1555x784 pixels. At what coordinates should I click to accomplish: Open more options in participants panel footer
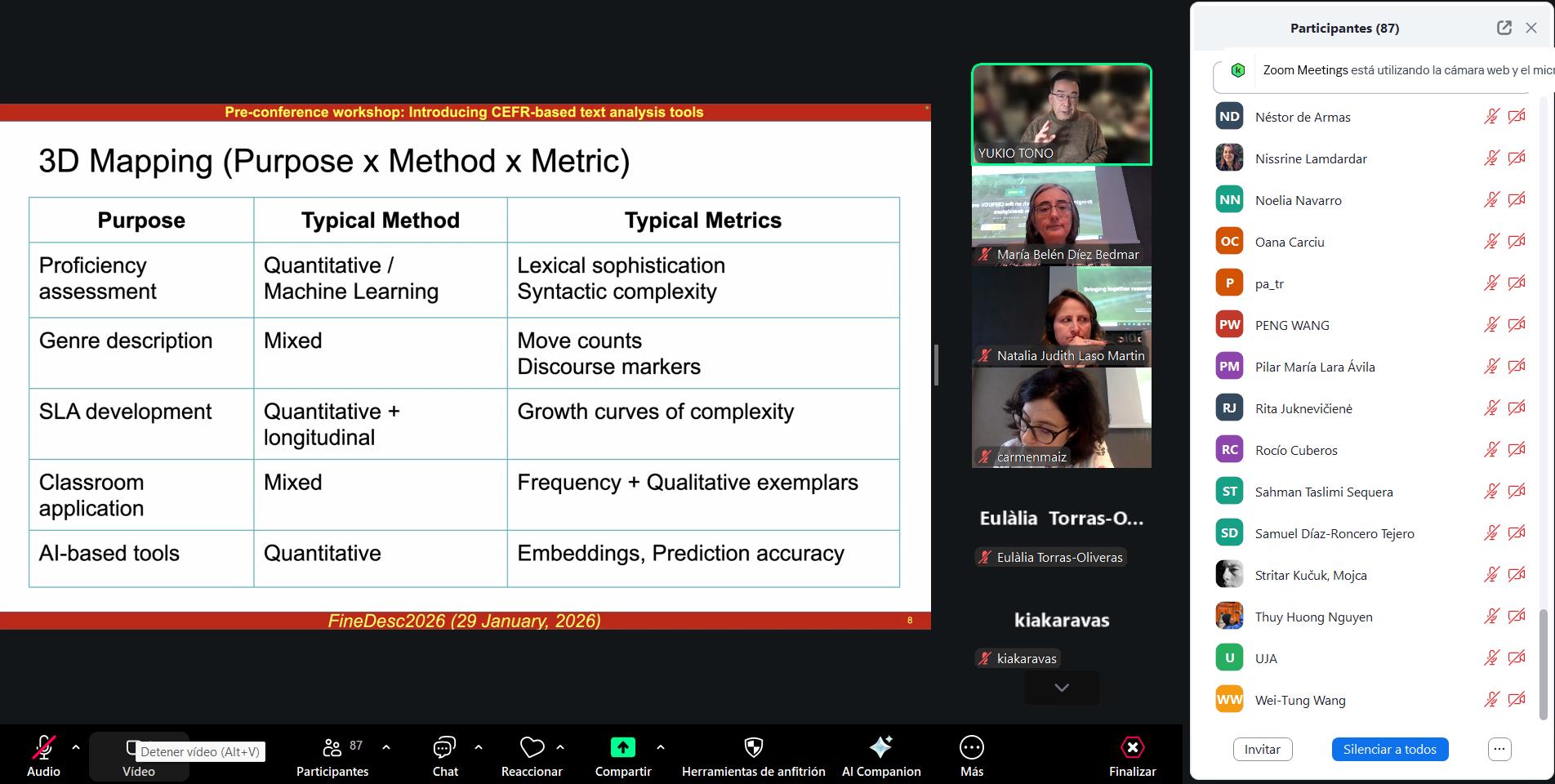pyautogui.click(x=1499, y=749)
